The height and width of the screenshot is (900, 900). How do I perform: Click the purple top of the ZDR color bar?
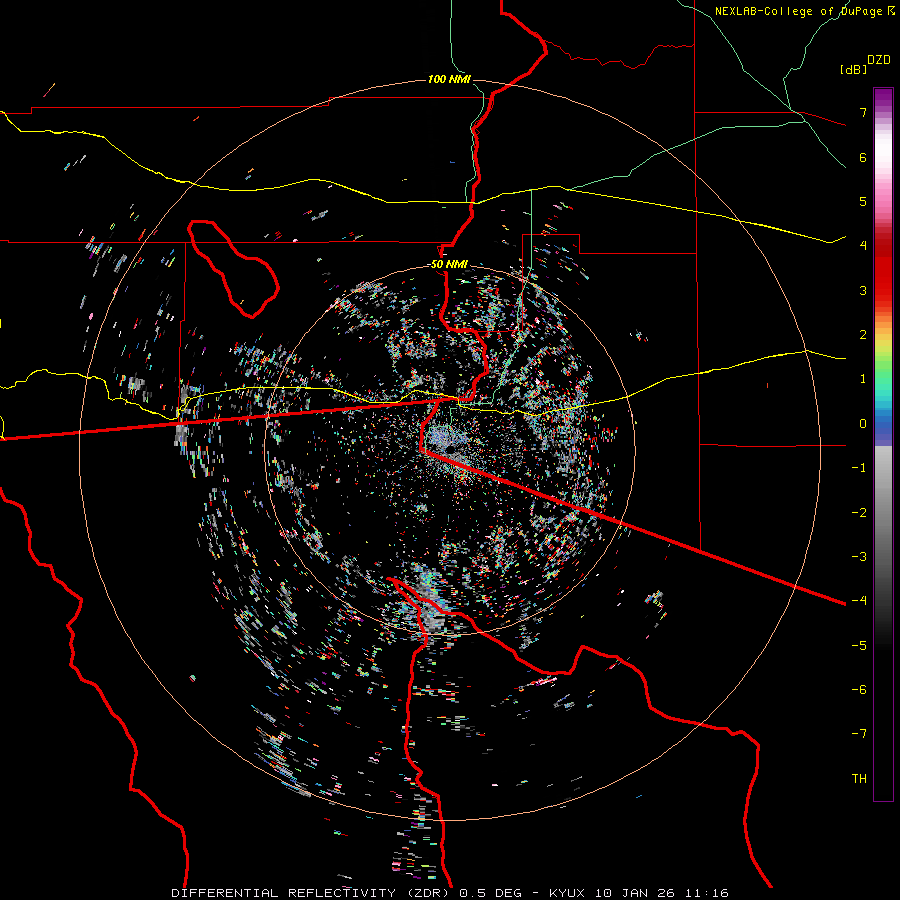[x=883, y=98]
